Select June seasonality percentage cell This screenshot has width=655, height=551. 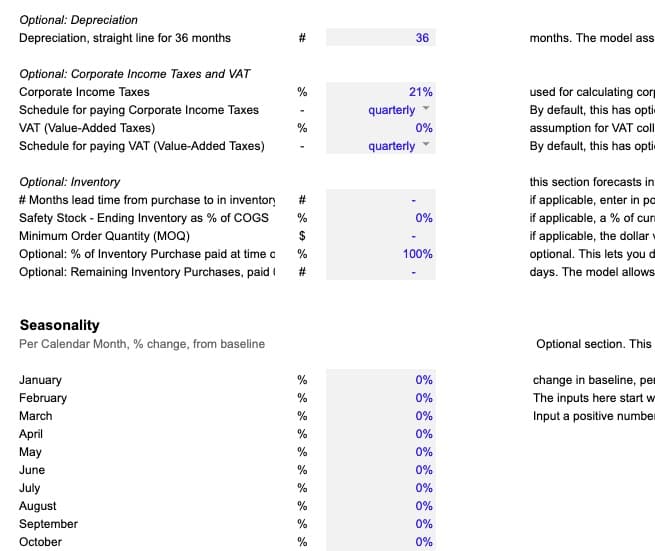point(381,470)
